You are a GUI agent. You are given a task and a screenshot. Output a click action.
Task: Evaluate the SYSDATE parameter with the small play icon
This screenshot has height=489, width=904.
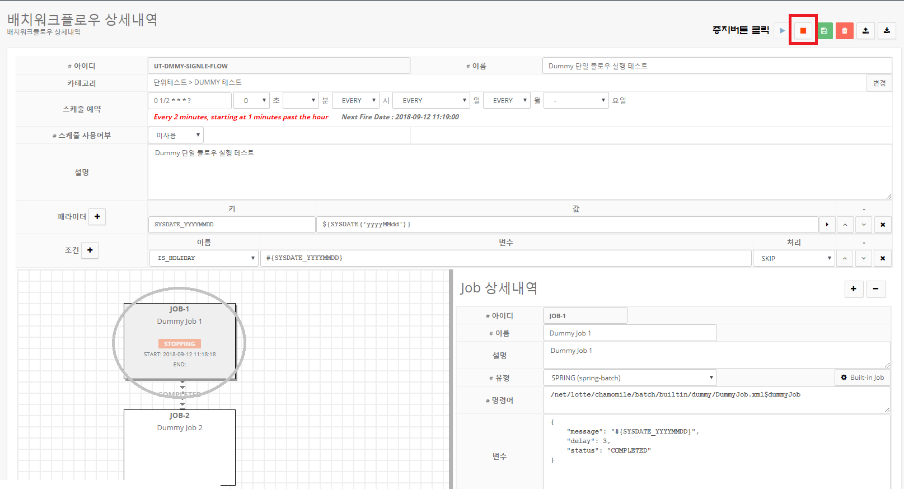pos(827,224)
